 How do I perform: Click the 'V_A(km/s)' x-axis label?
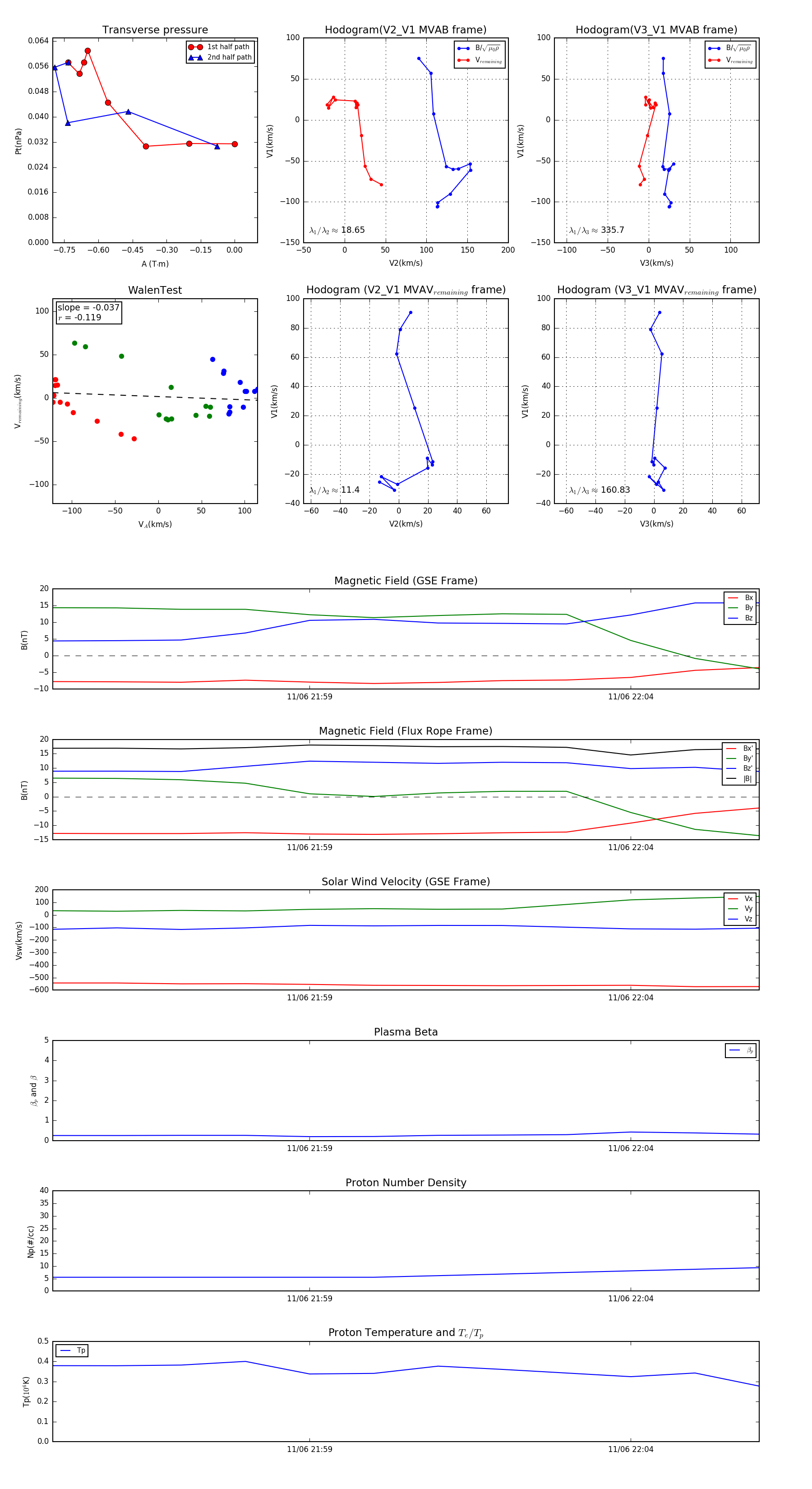(155, 524)
